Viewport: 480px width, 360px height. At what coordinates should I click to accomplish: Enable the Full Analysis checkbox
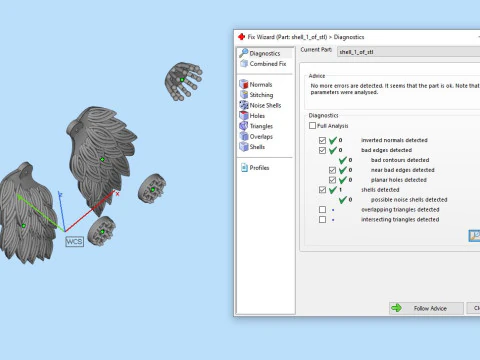click(x=312, y=126)
